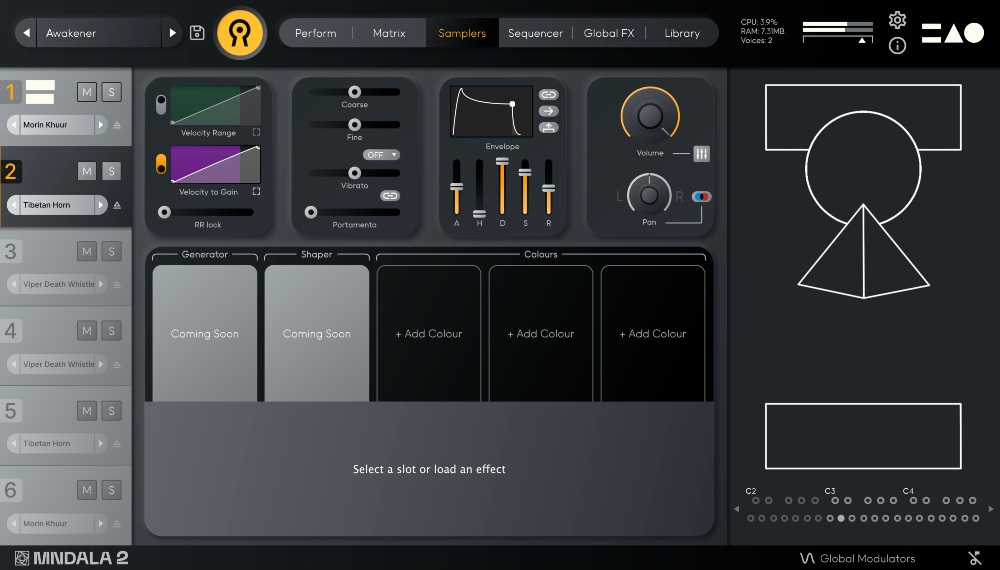Click the arrow icon beside the Envelope
This screenshot has height=570, width=1000.
pyautogui.click(x=548, y=111)
